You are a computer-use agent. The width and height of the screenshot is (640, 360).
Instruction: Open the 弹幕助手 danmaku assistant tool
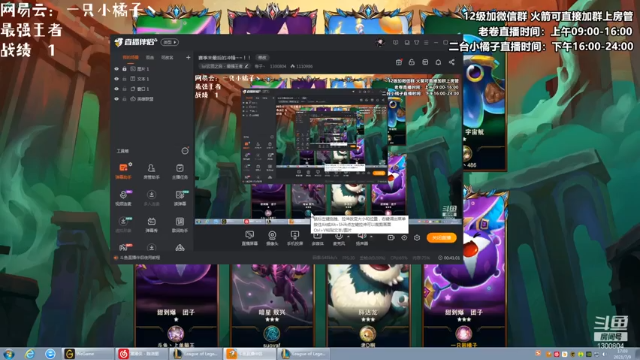(123, 171)
